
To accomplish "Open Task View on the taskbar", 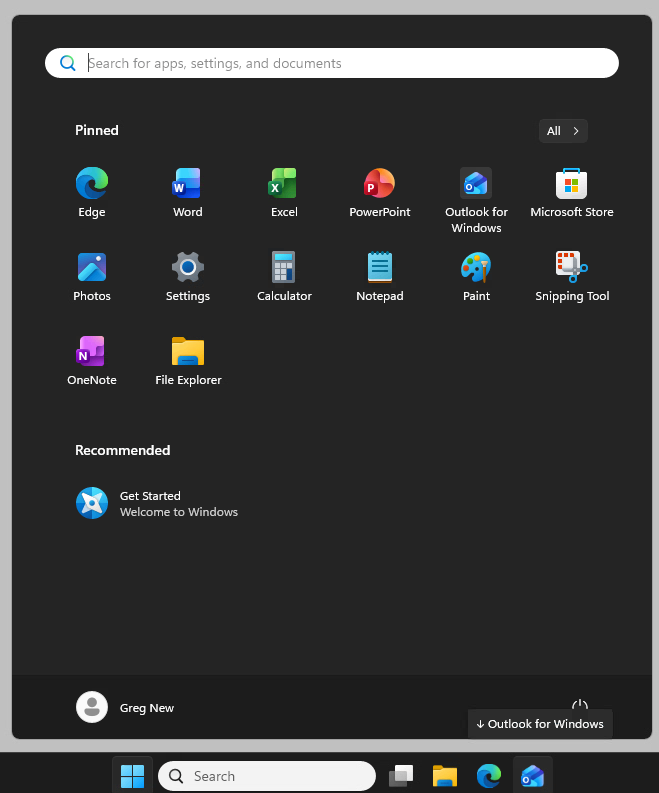I will [401, 776].
